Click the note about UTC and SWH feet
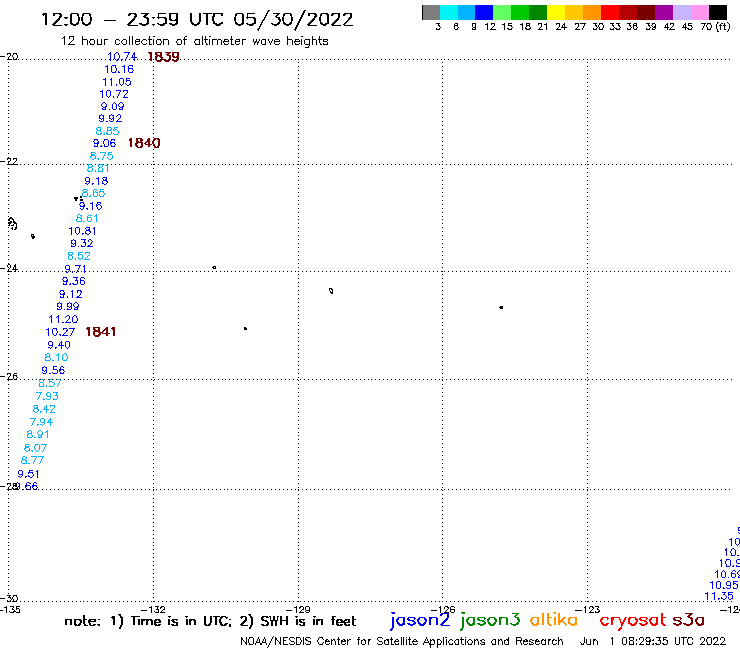Screen dimensions: 740x650 [x=210, y=621]
